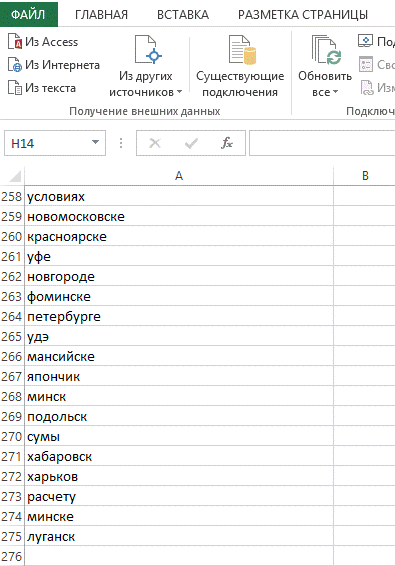Click cell with text уфе
Image resolution: width=395 pixels, height=566 pixels.
[x=179, y=256]
